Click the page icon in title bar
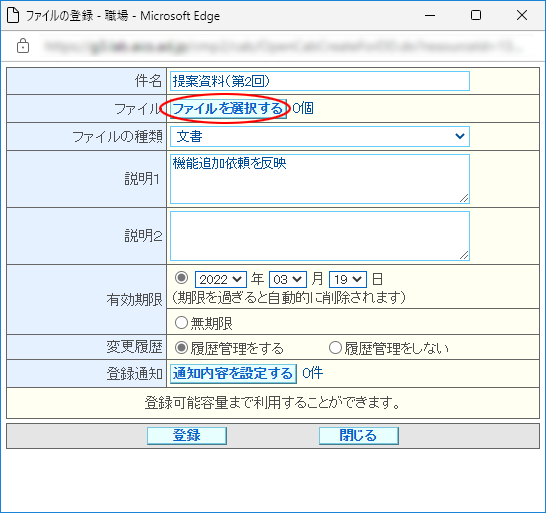 [13, 15]
